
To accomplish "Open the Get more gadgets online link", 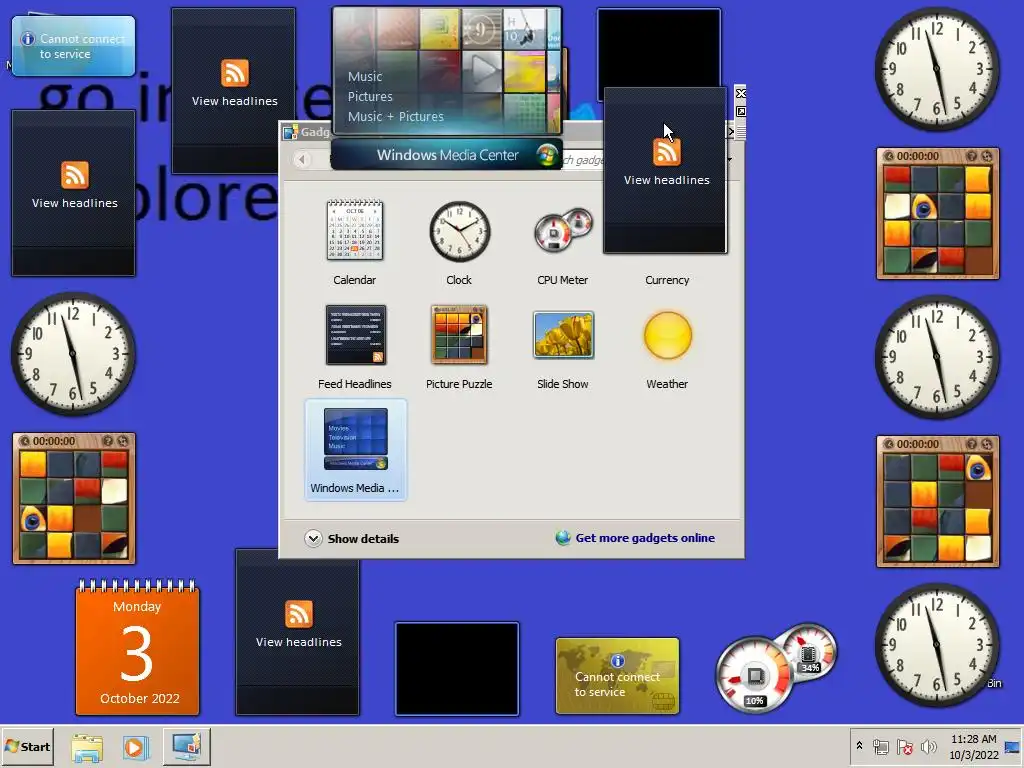I will (x=645, y=538).
